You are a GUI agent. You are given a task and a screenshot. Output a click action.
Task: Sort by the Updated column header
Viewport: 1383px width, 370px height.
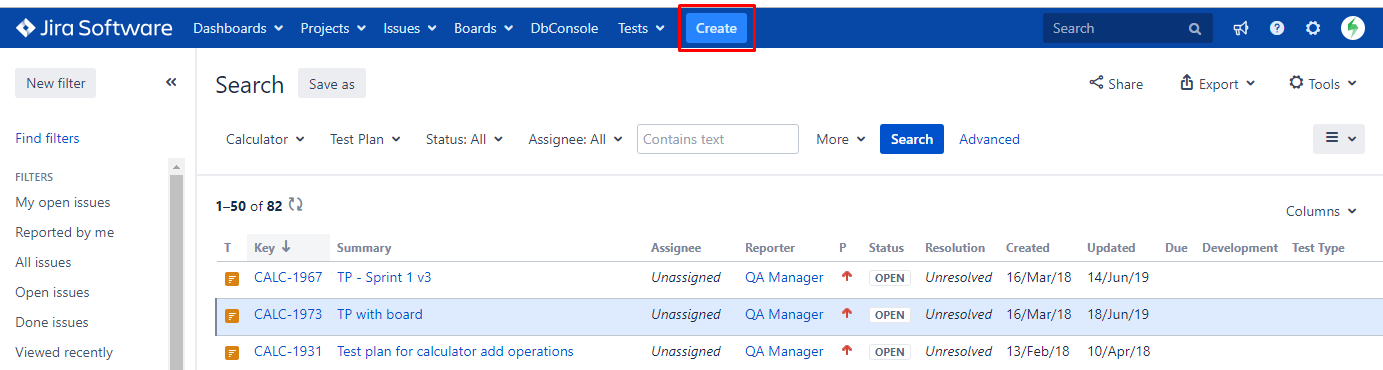pyautogui.click(x=1111, y=247)
